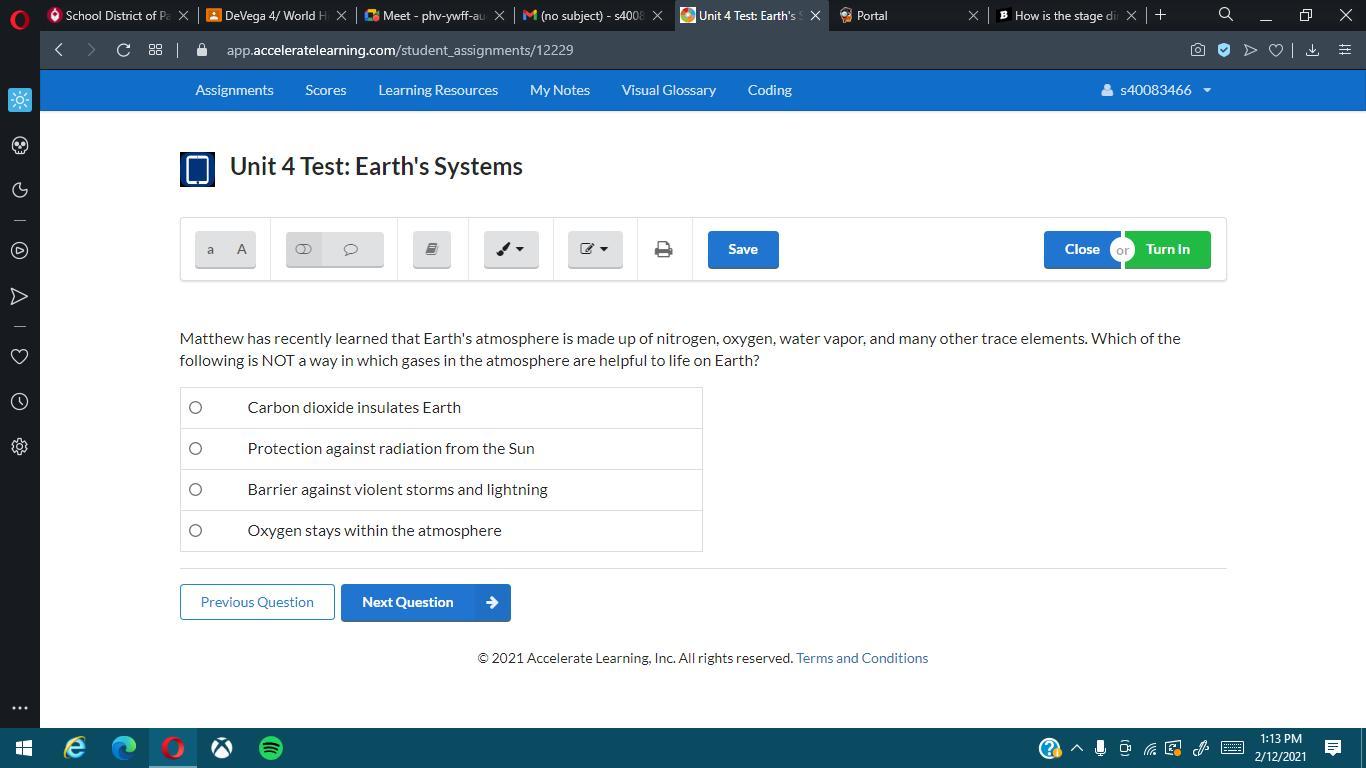Open the Visual Glossary
This screenshot has width=1366, height=768.
point(669,90)
